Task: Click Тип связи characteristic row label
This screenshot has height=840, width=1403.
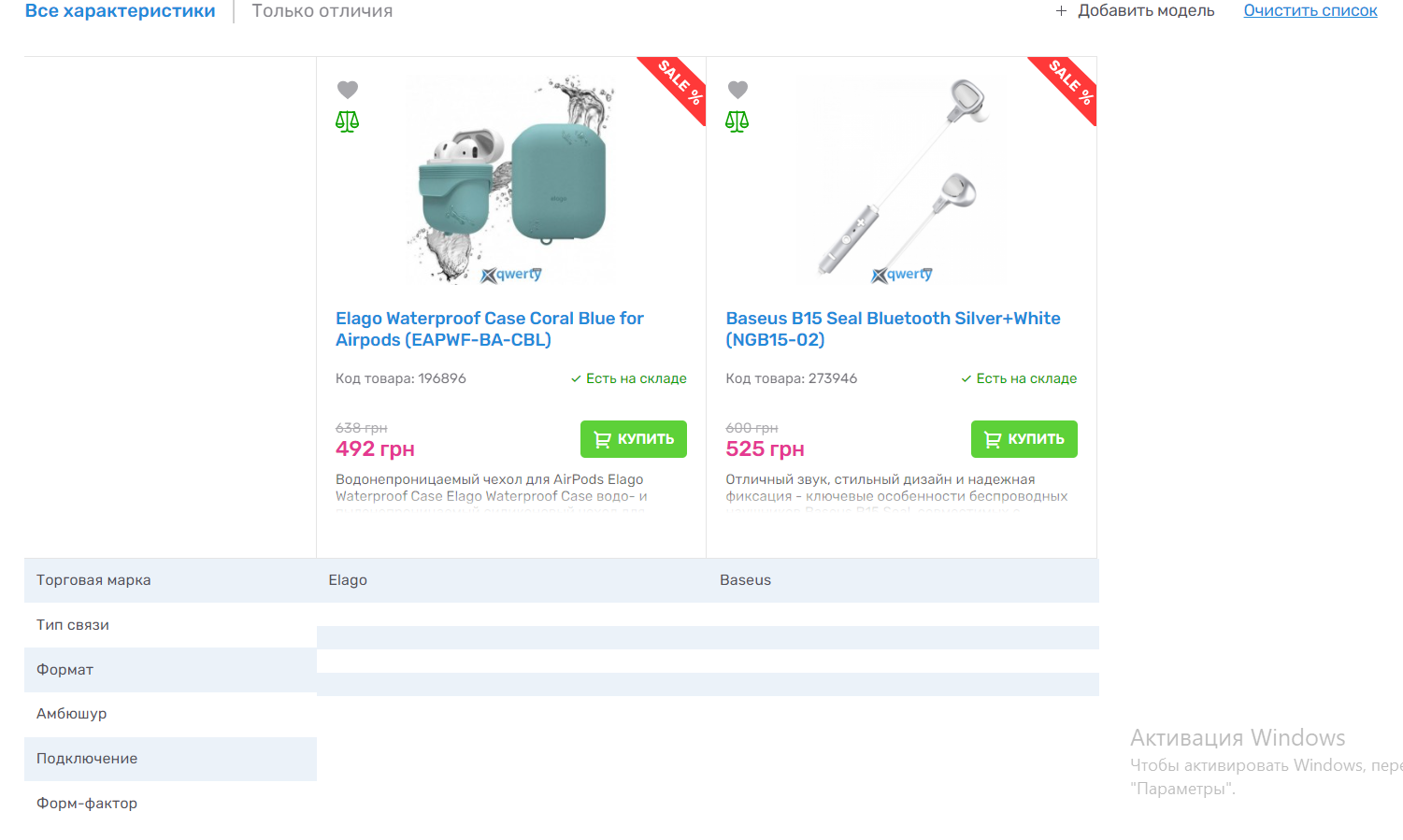Action: [73, 625]
